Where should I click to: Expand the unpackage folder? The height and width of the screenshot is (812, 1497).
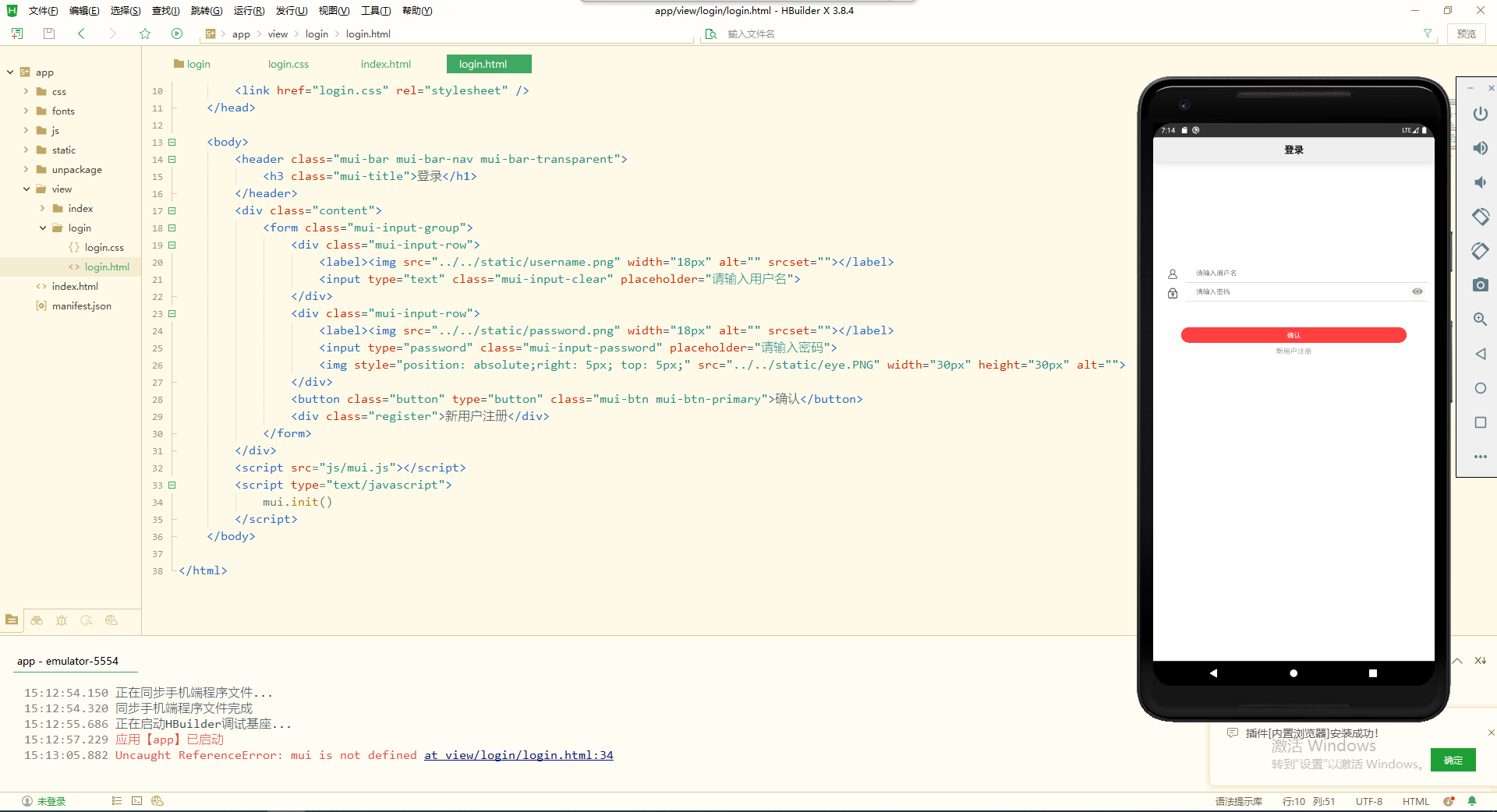click(27, 169)
